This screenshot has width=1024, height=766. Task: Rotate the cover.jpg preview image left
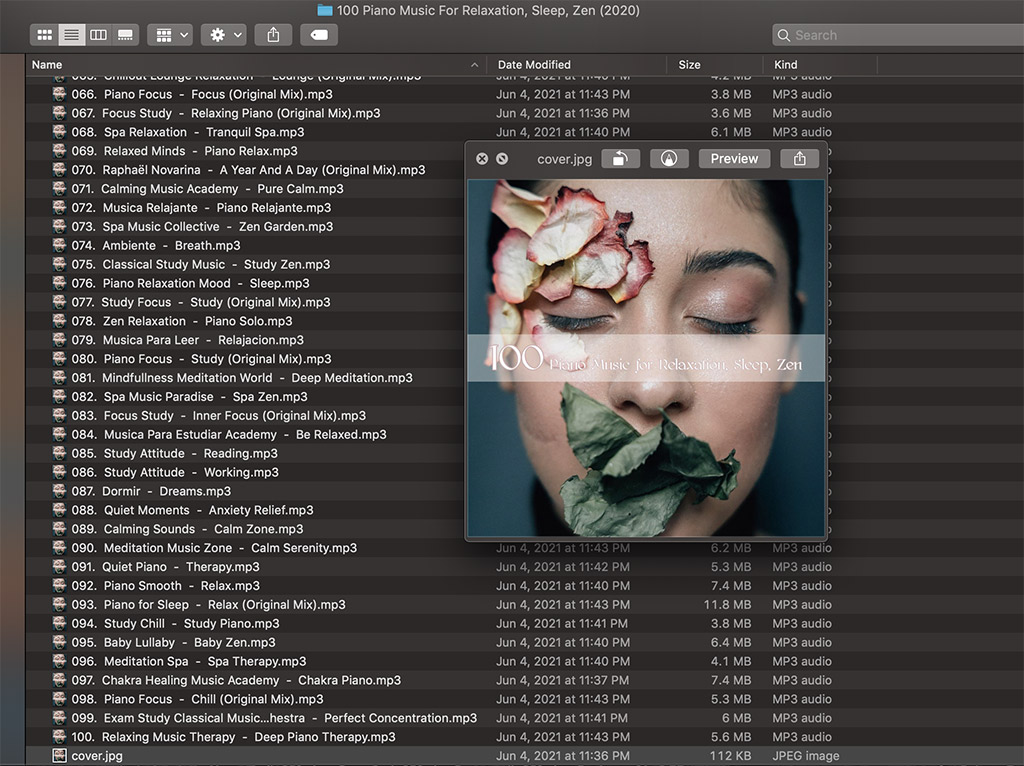pyautogui.click(x=620, y=159)
